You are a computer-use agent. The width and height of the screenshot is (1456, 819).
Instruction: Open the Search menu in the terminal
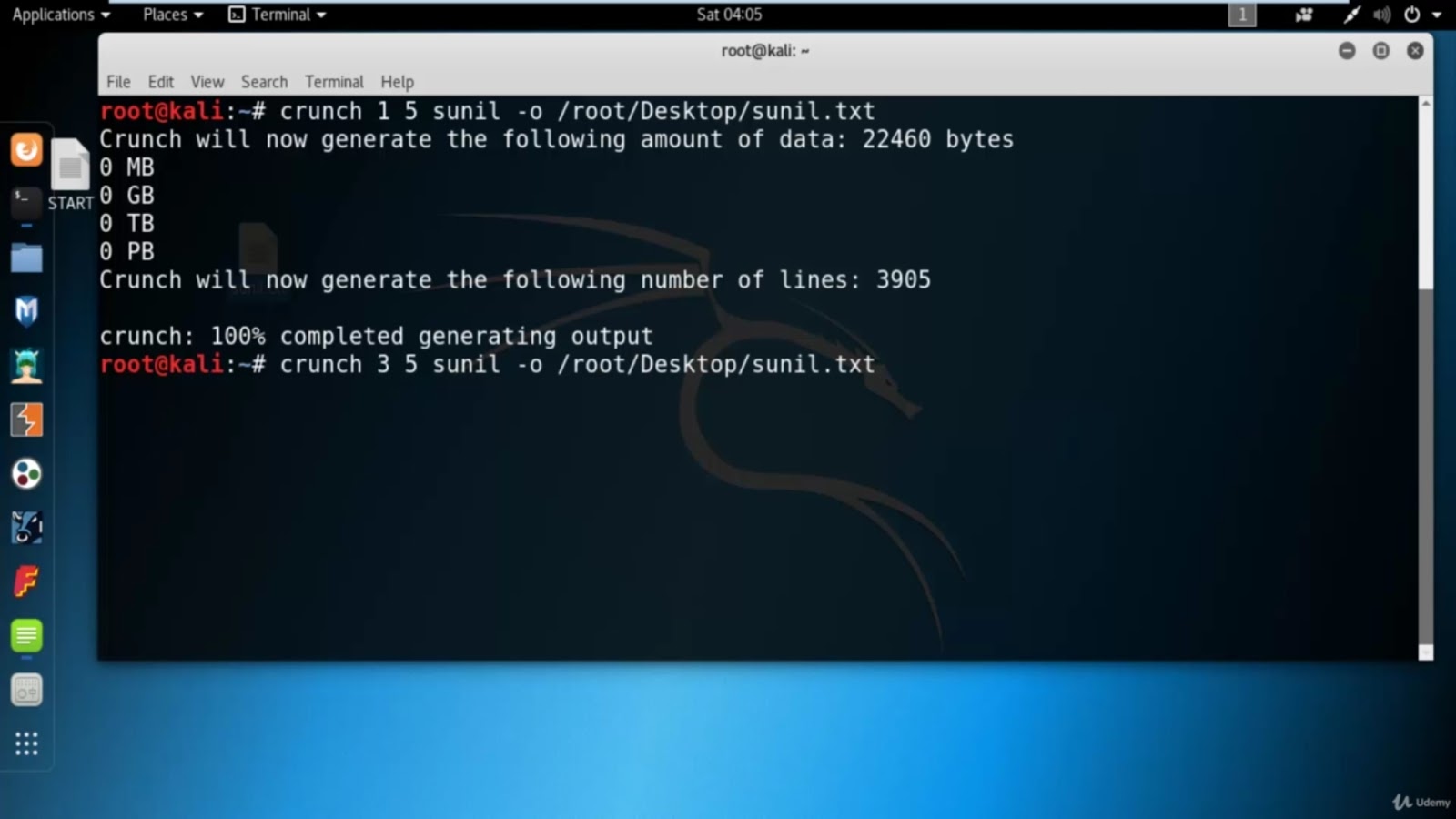264,81
